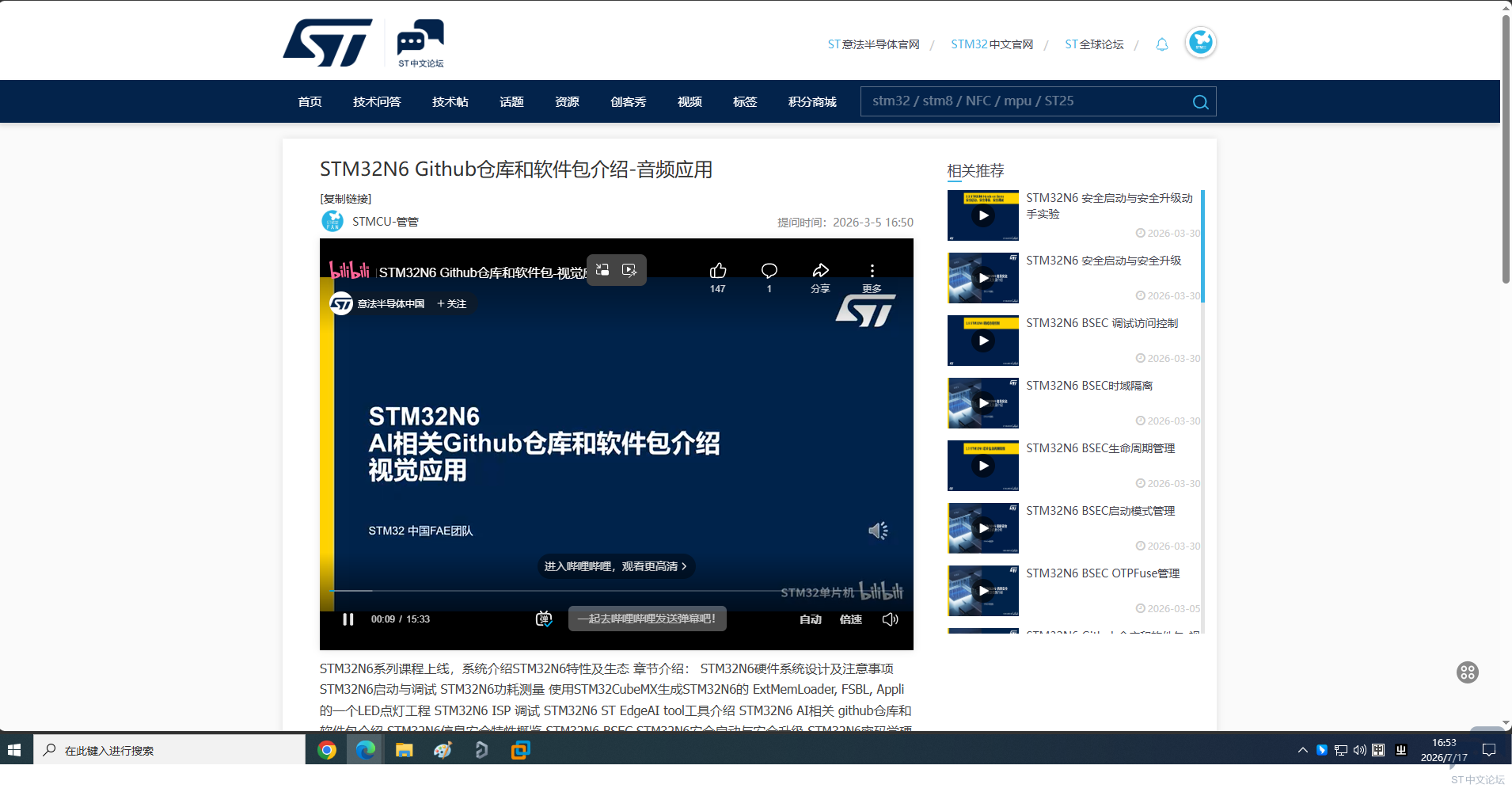This screenshot has width=1512, height=792.
Task: Click the ＋关注 follow button in the video
Action: pos(452,303)
